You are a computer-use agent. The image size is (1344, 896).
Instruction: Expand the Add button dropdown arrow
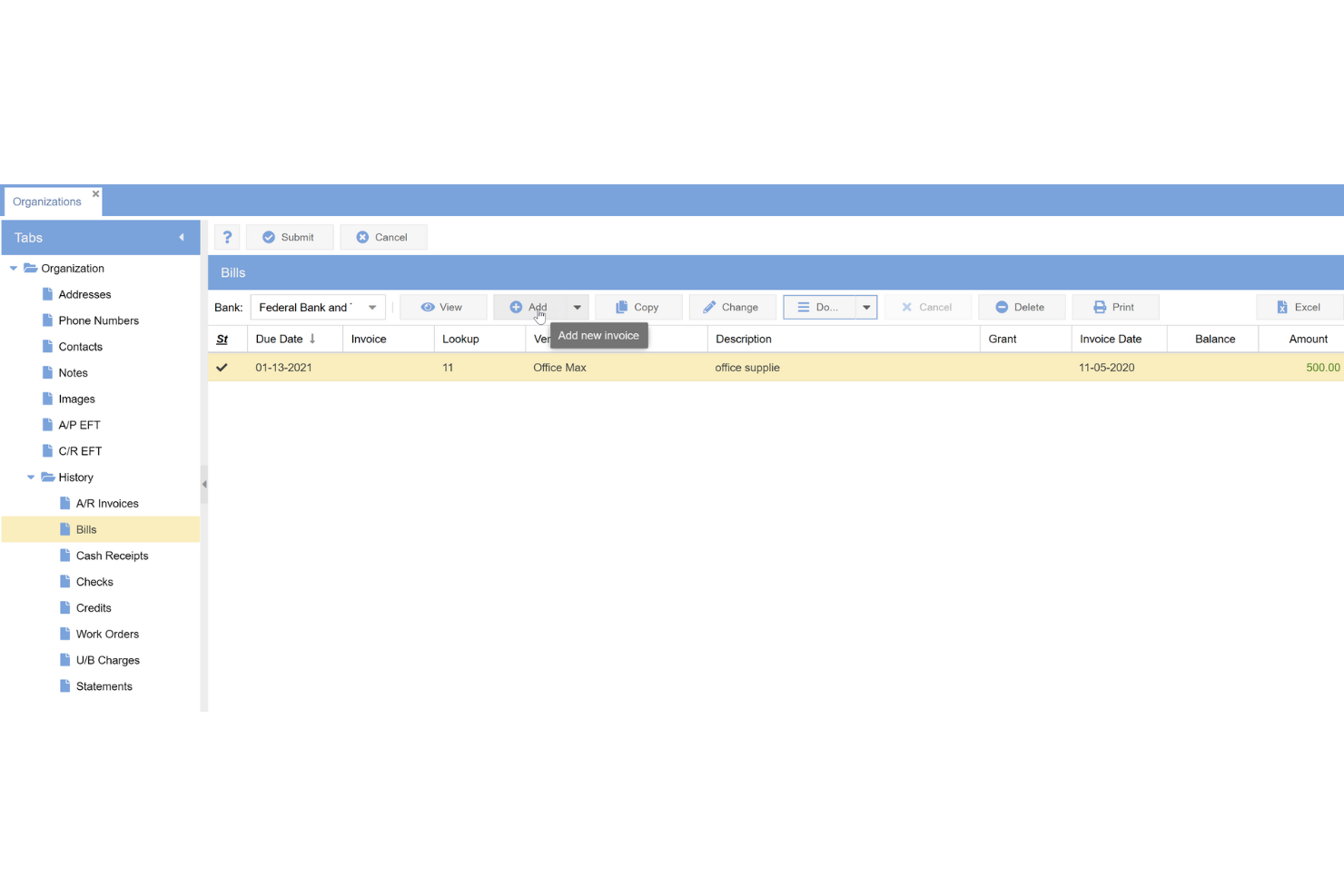click(x=578, y=307)
